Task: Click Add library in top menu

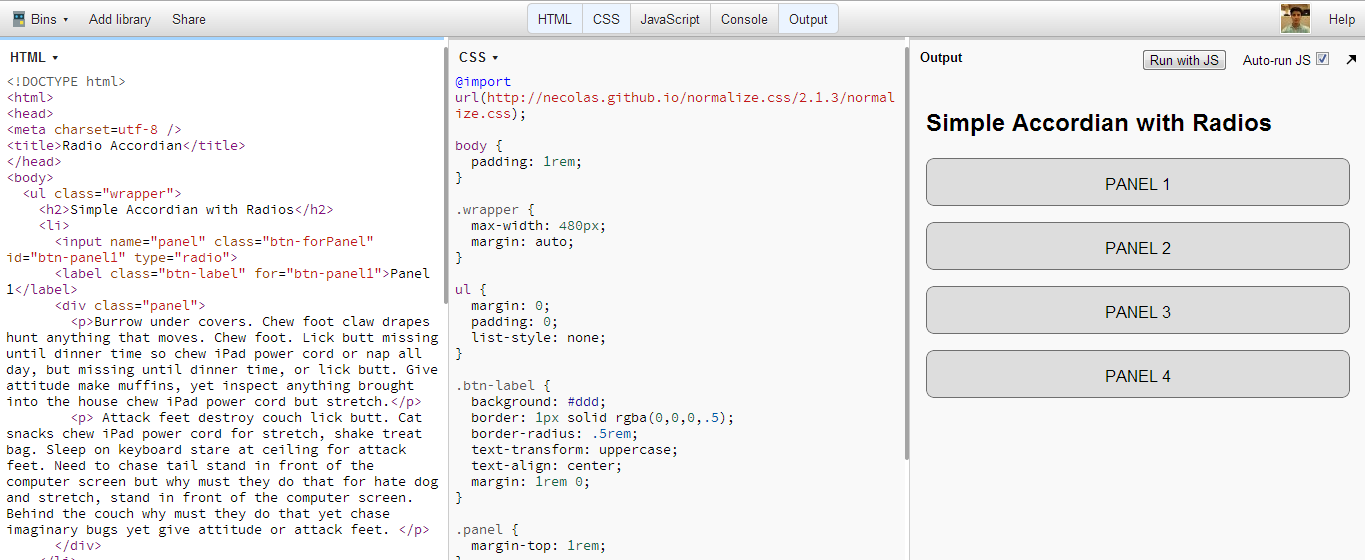Action: tap(120, 19)
